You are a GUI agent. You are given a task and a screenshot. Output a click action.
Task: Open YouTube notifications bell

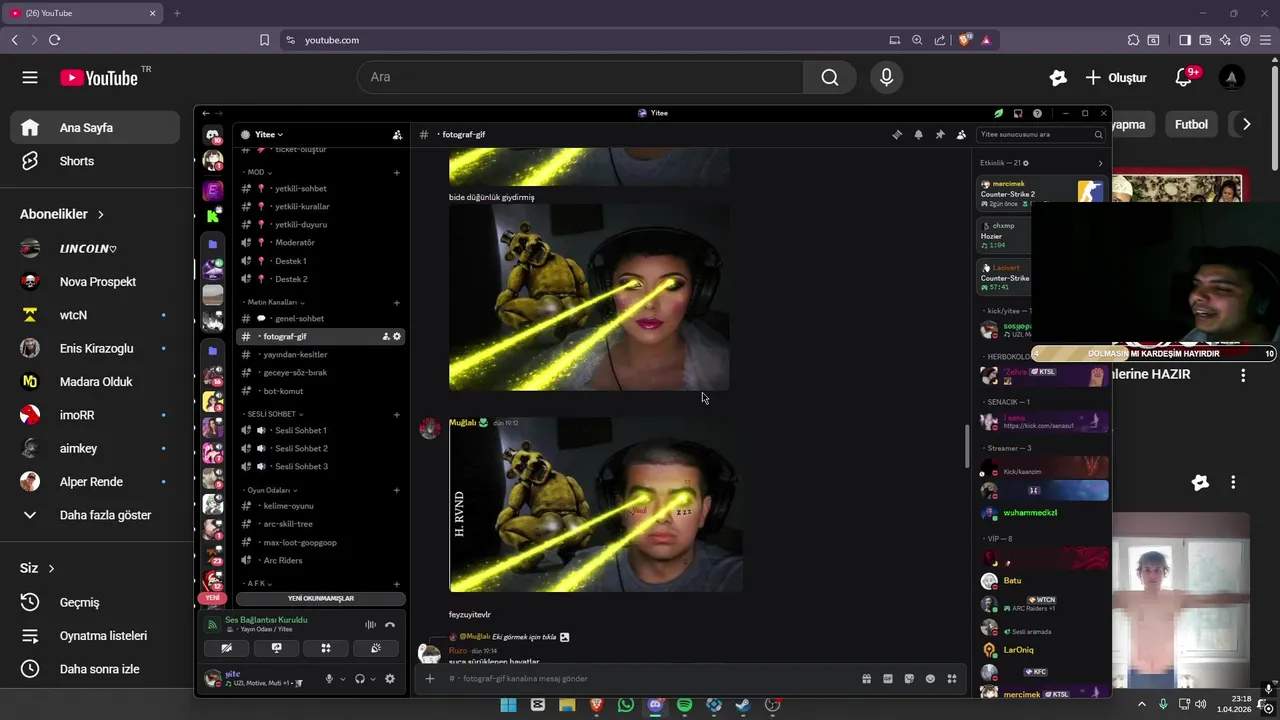(1184, 77)
